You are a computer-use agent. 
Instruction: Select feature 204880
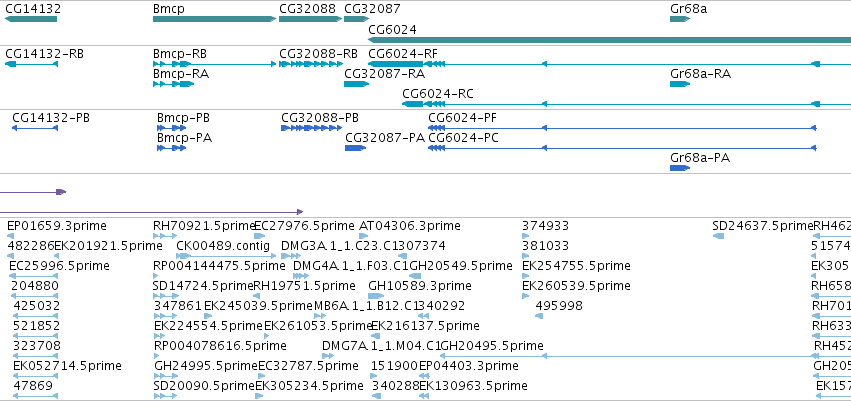pyautogui.click(x=35, y=296)
